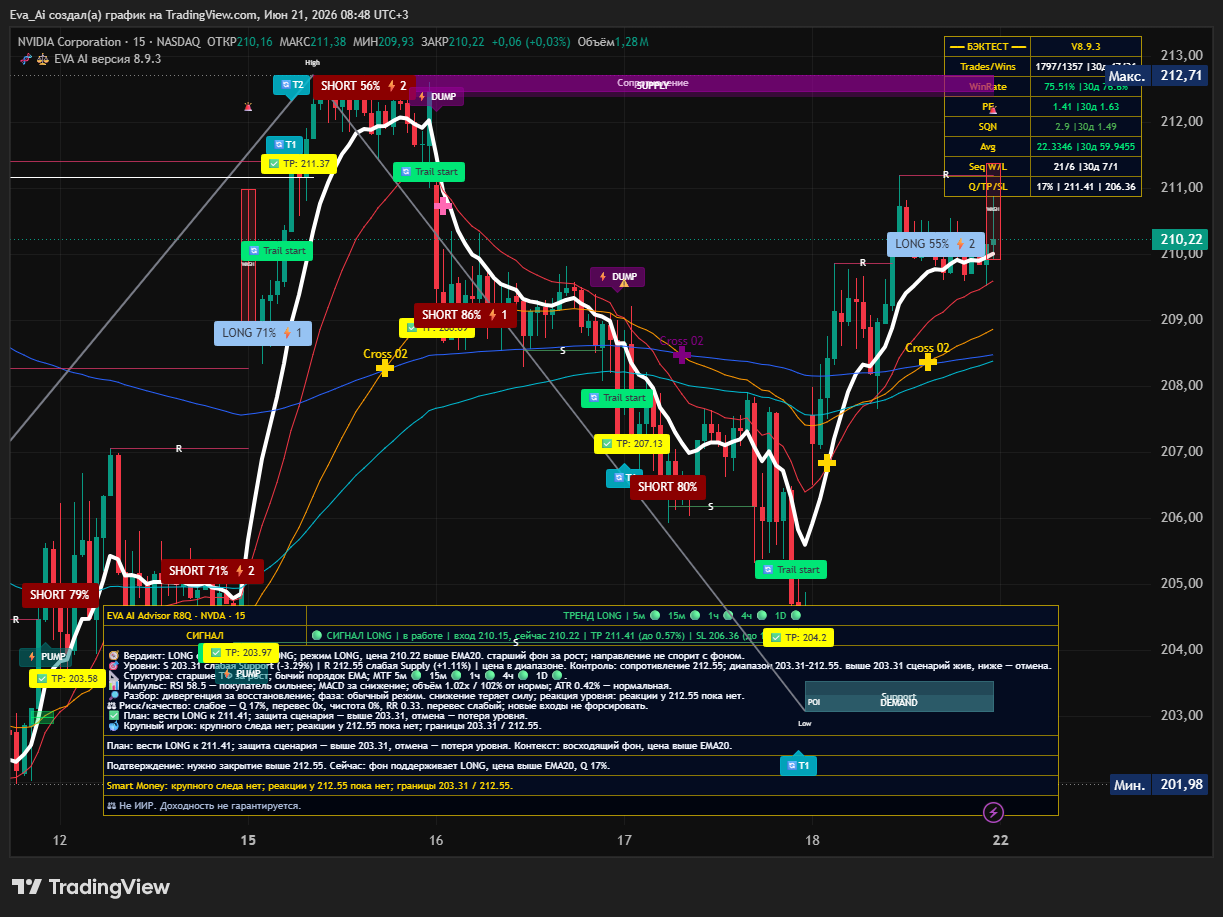Viewport: 1223px width, 917px height.
Task: Click the СИГНАЛ header cell
Action: click(205, 635)
